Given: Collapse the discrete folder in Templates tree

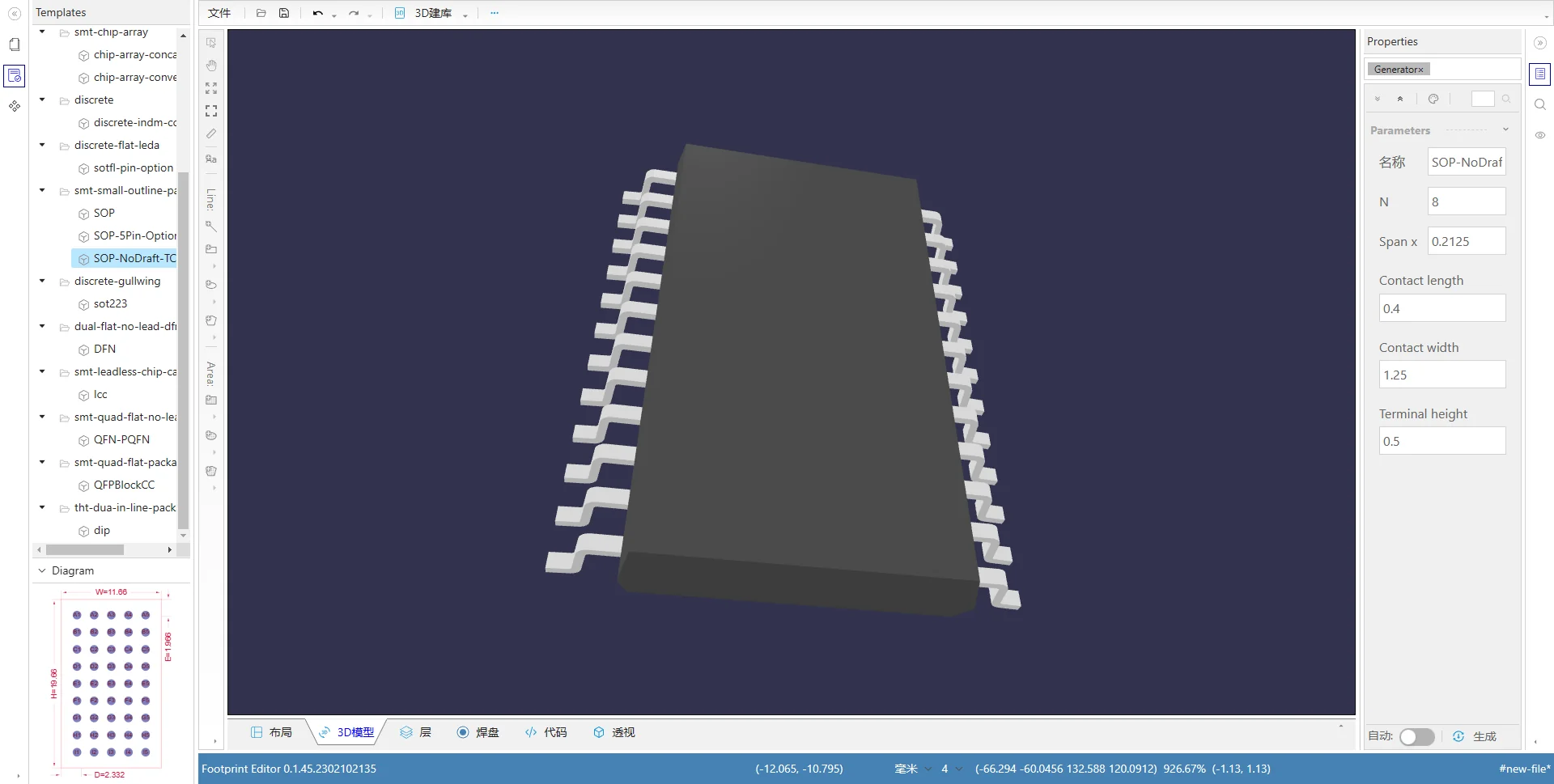Looking at the screenshot, I should 42,100.
